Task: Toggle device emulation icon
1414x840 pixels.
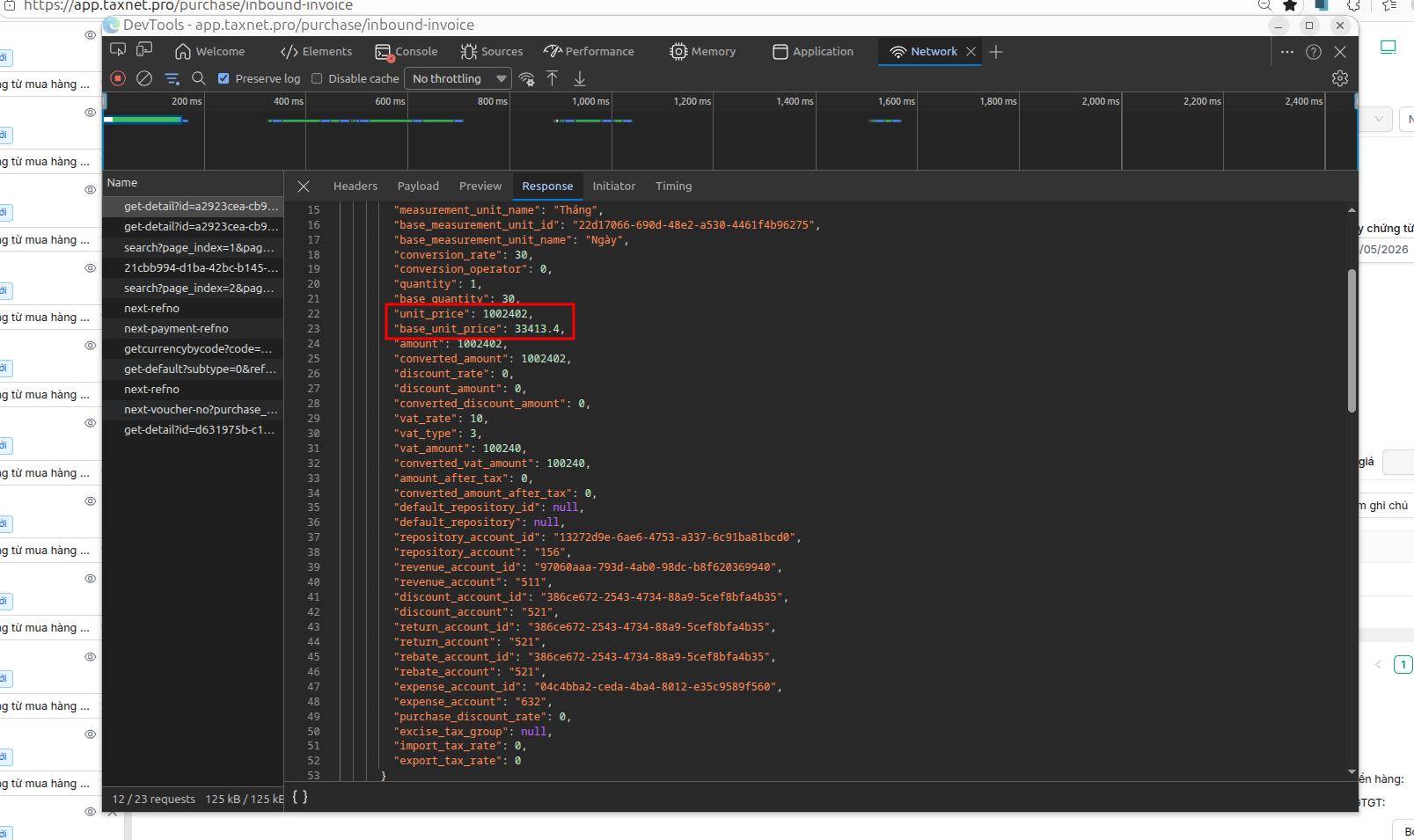Action: 144,50
